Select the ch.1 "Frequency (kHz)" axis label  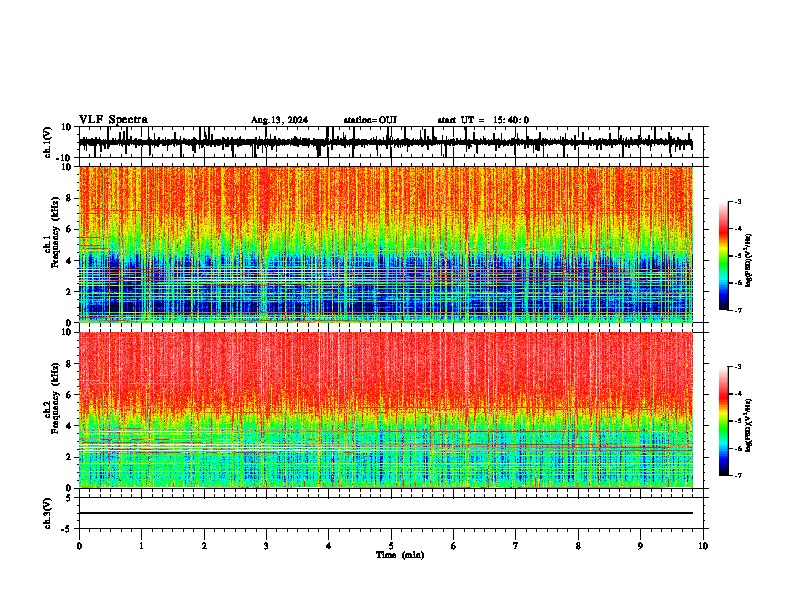(55, 233)
